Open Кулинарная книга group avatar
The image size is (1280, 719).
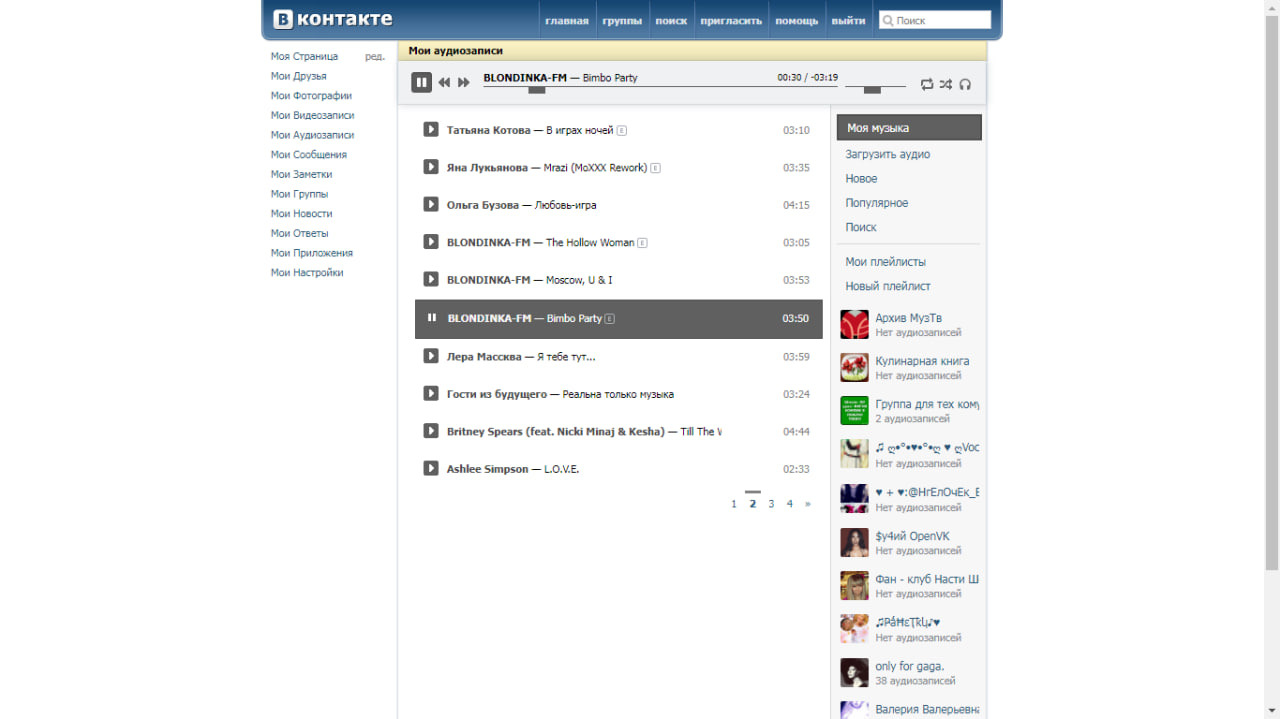click(854, 367)
